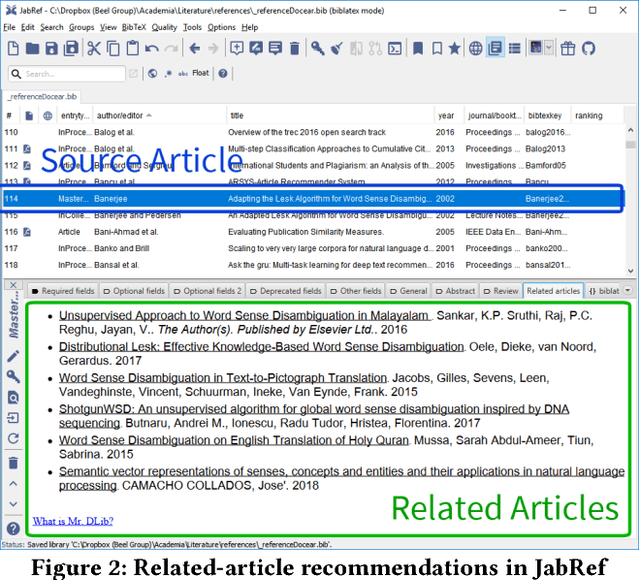Select the Bani-Ahmad et al. entry row
The height and width of the screenshot is (580, 640).
coord(313,232)
